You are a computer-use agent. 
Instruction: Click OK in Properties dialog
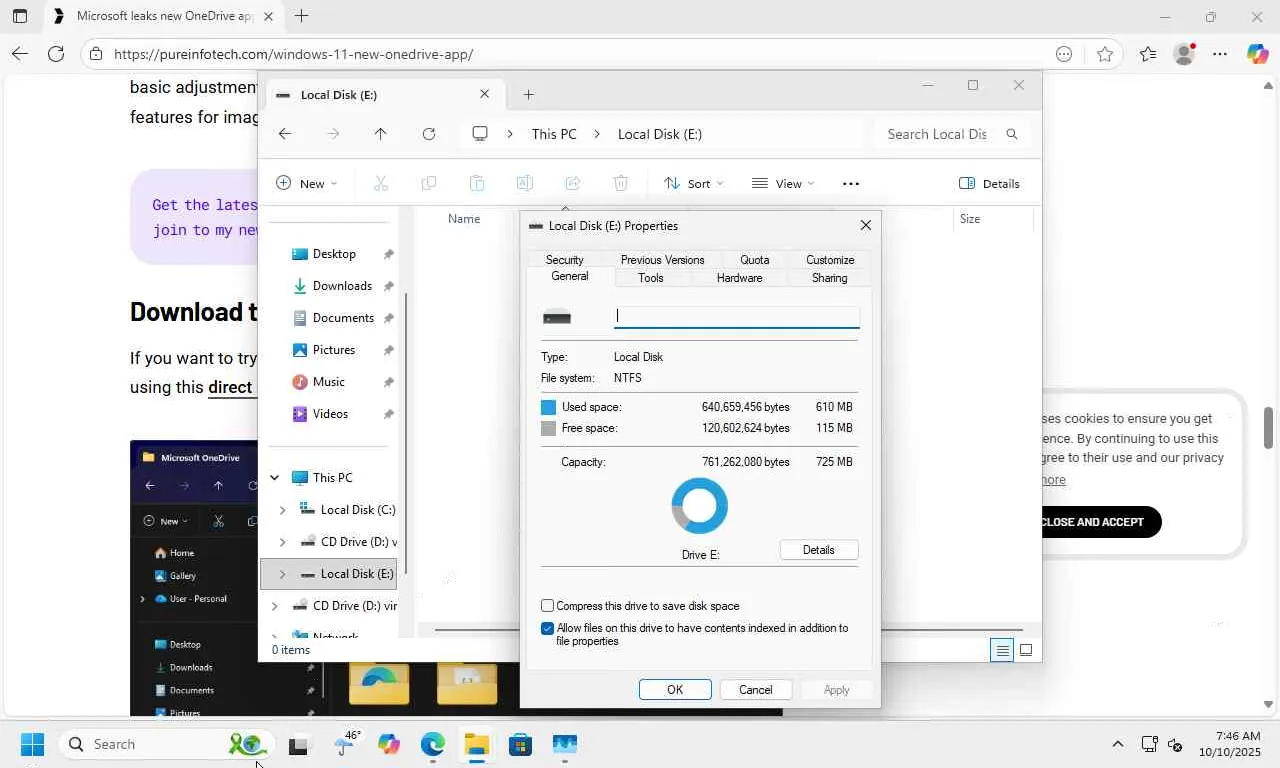[675, 690]
